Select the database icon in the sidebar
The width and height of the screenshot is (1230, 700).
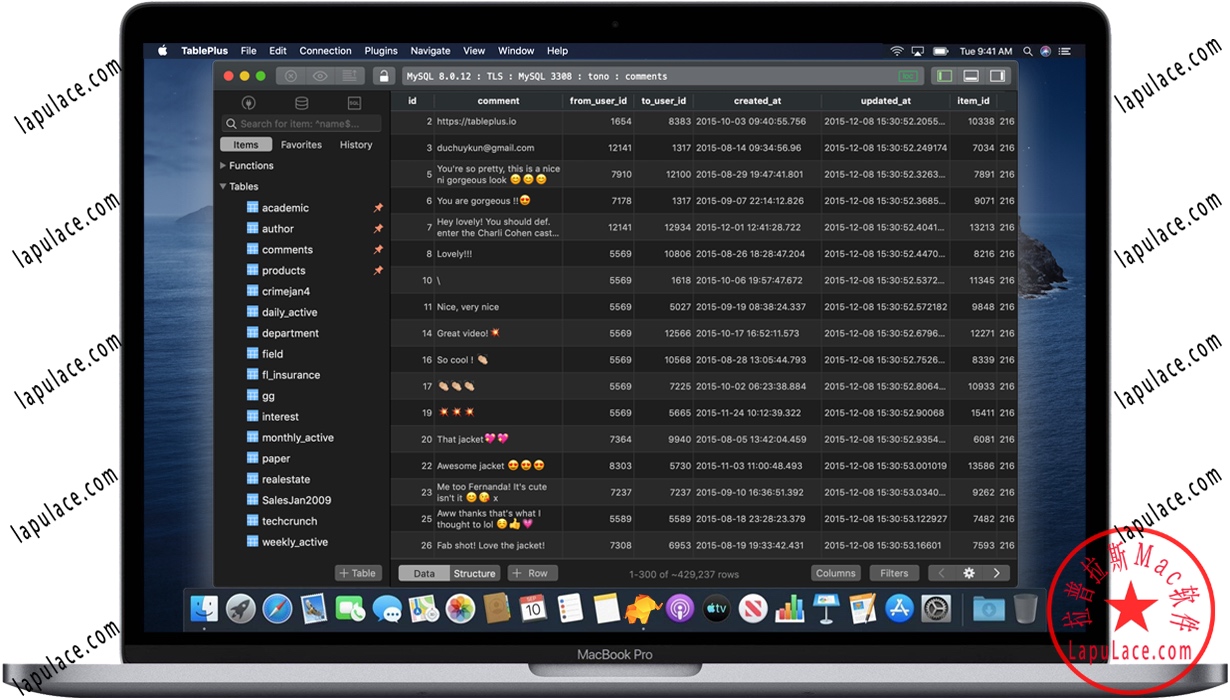[x=302, y=102]
